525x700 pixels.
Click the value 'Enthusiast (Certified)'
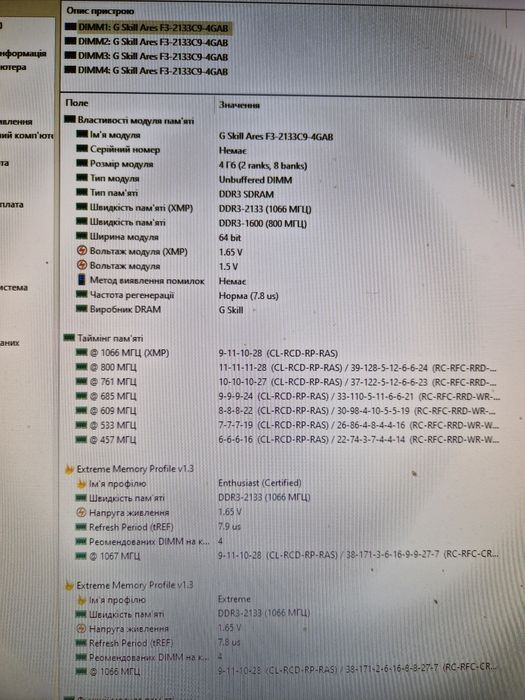tap(260, 483)
